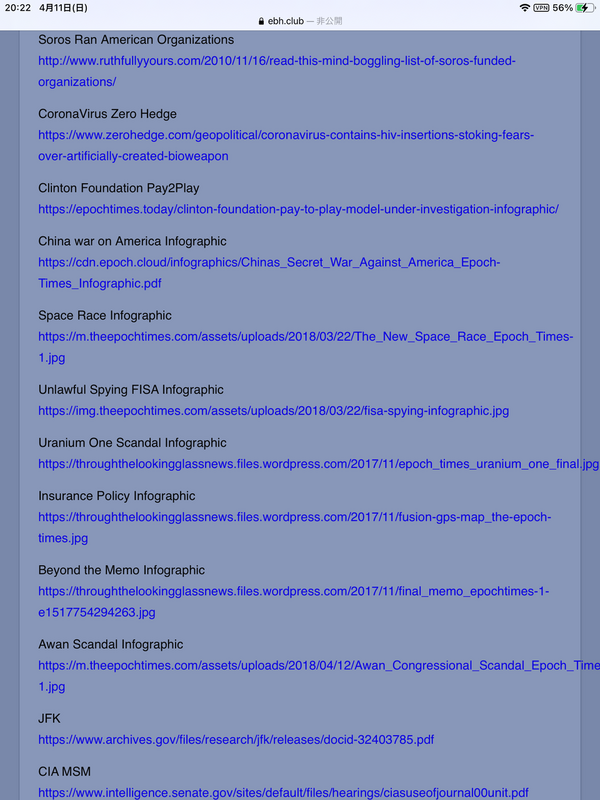Screen dimensions: 600x800
Task: Open the fisa-spying-infographic.jpg link
Action: pos(273,410)
